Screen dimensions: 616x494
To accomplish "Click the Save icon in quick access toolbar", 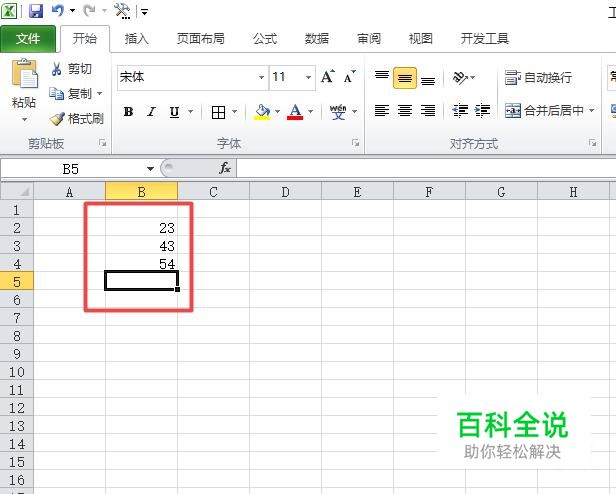I will 35,11.
